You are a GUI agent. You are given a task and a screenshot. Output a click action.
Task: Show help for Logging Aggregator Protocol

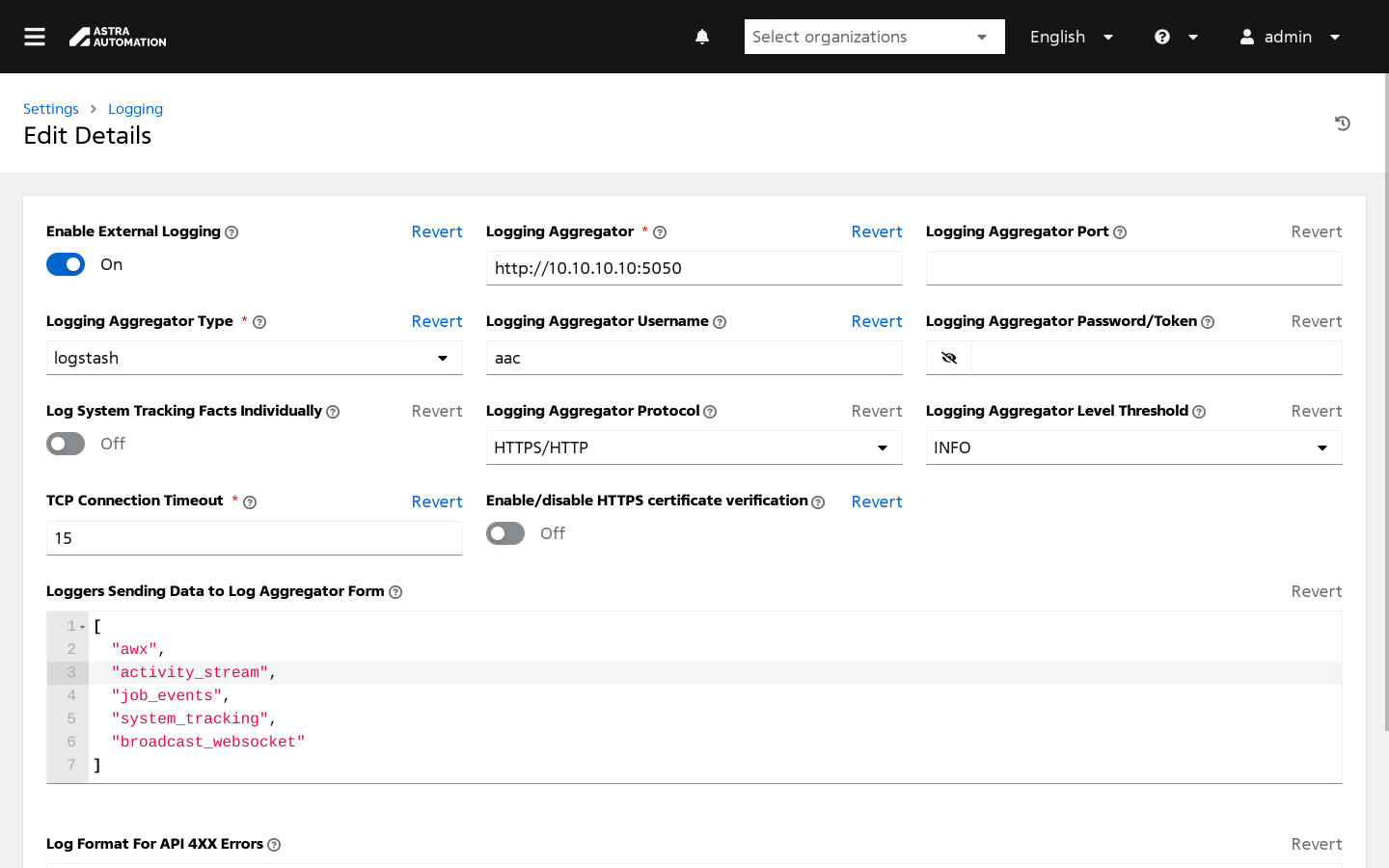click(710, 412)
